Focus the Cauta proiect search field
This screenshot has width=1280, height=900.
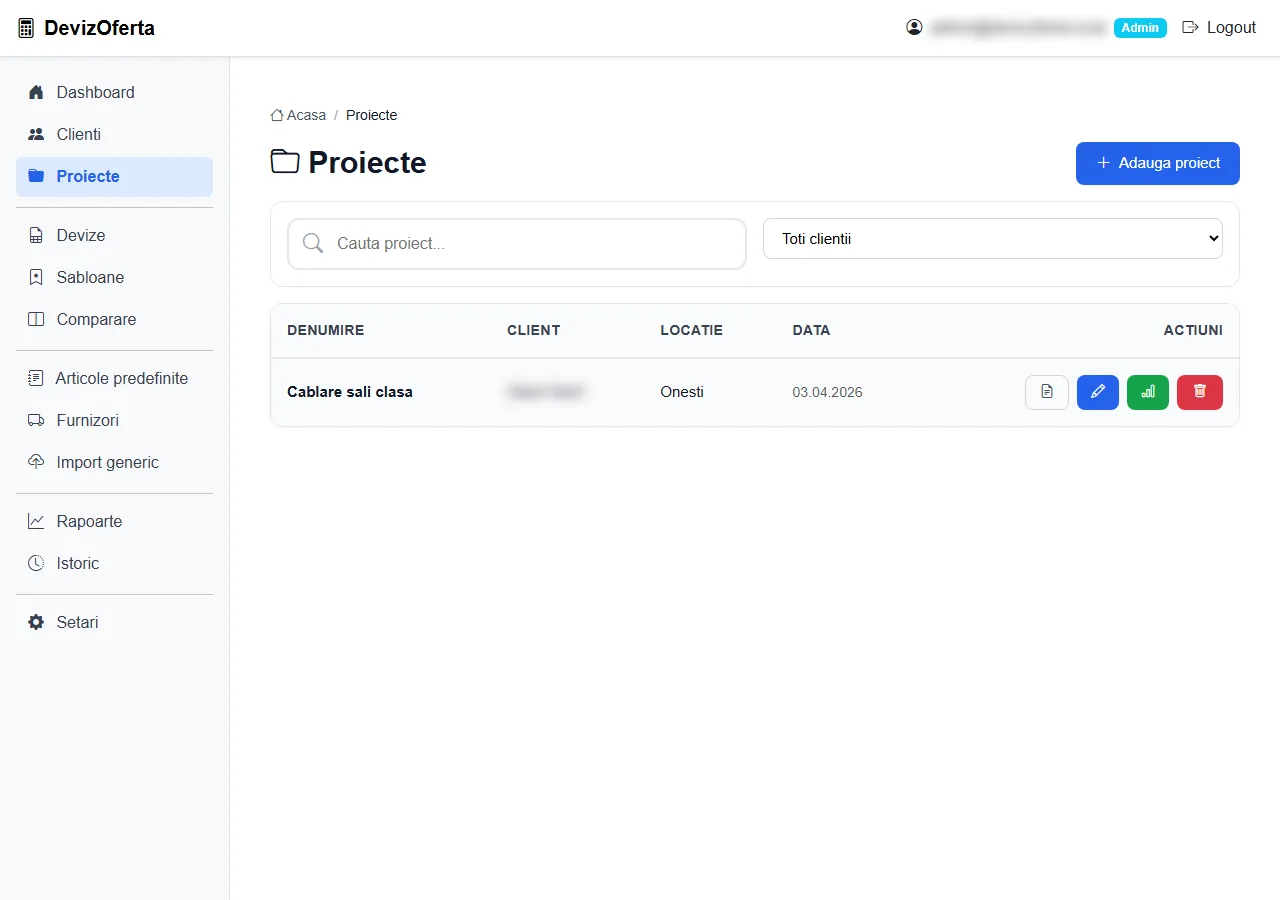(517, 244)
